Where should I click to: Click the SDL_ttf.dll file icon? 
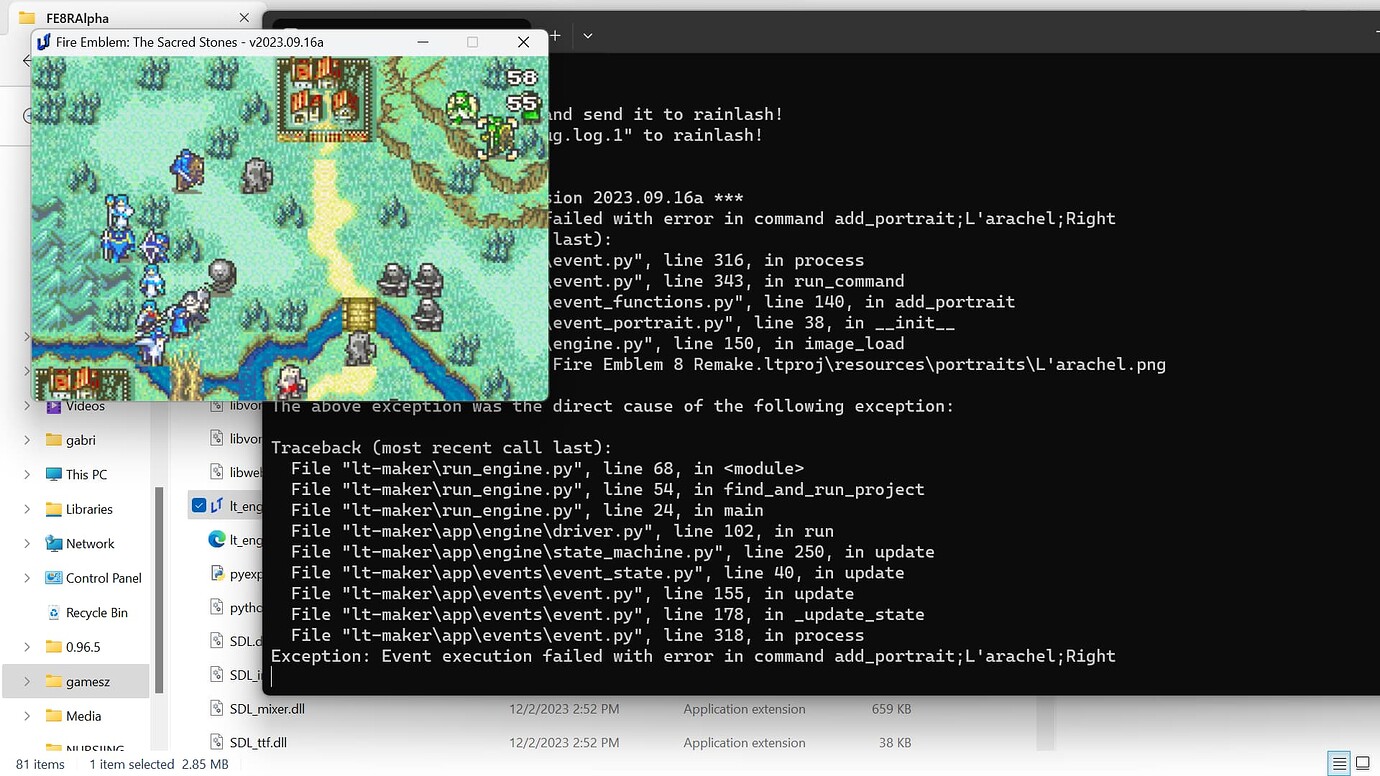[x=218, y=743]
